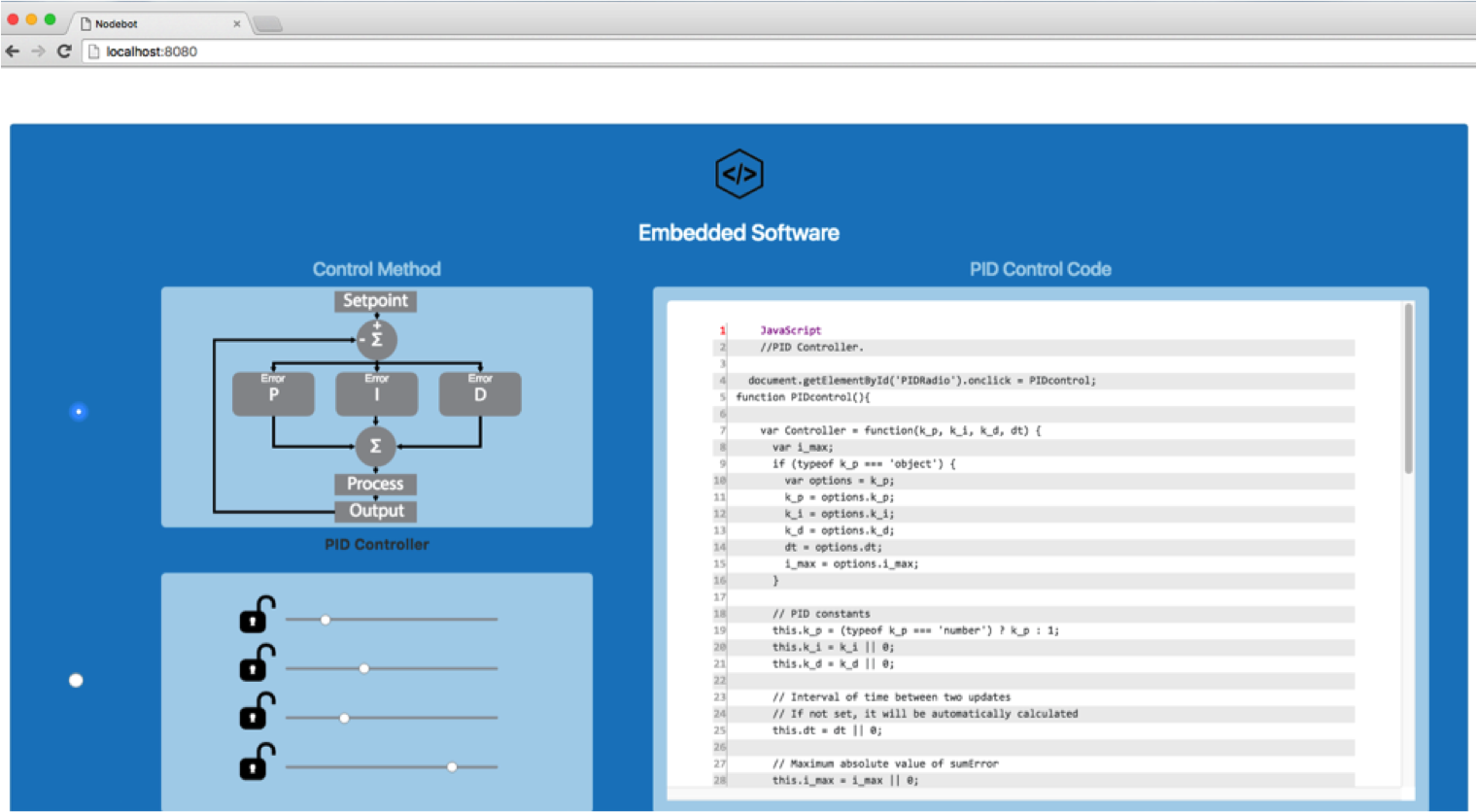Click the browser back arrow
This screenshot has height=812, width=1477.
click(14, 51)
